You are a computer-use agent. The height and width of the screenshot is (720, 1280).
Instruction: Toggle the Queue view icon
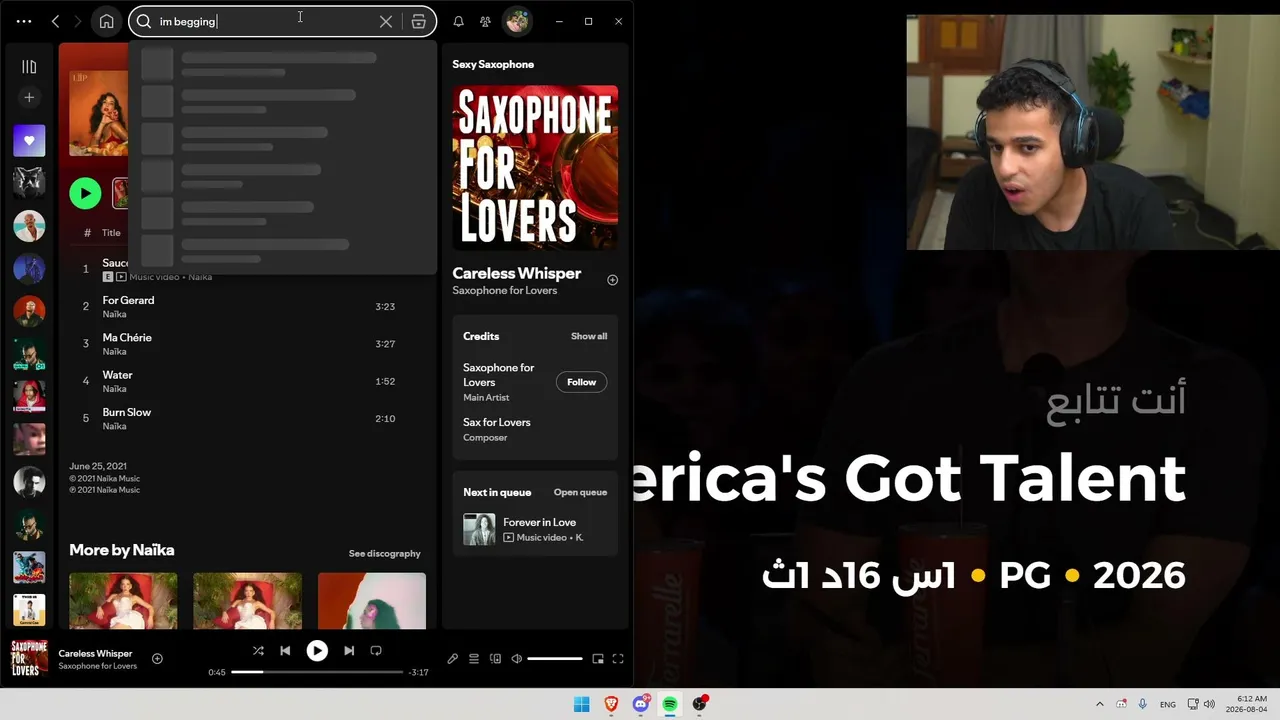pyautogui.click(x=474, y=659)
